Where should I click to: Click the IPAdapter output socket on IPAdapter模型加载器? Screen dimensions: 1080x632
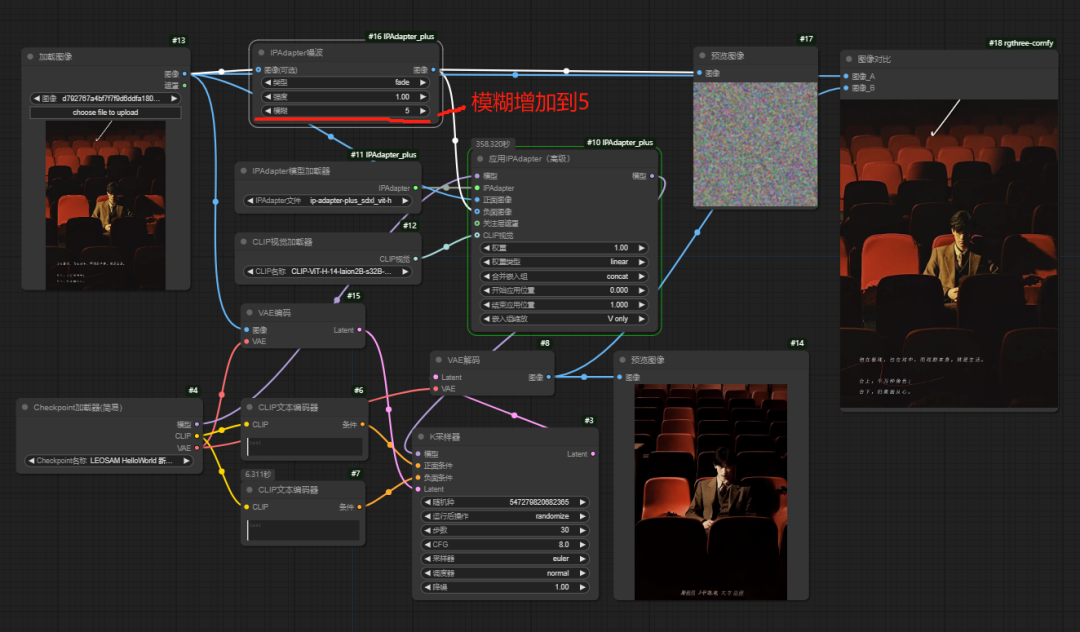415,188
